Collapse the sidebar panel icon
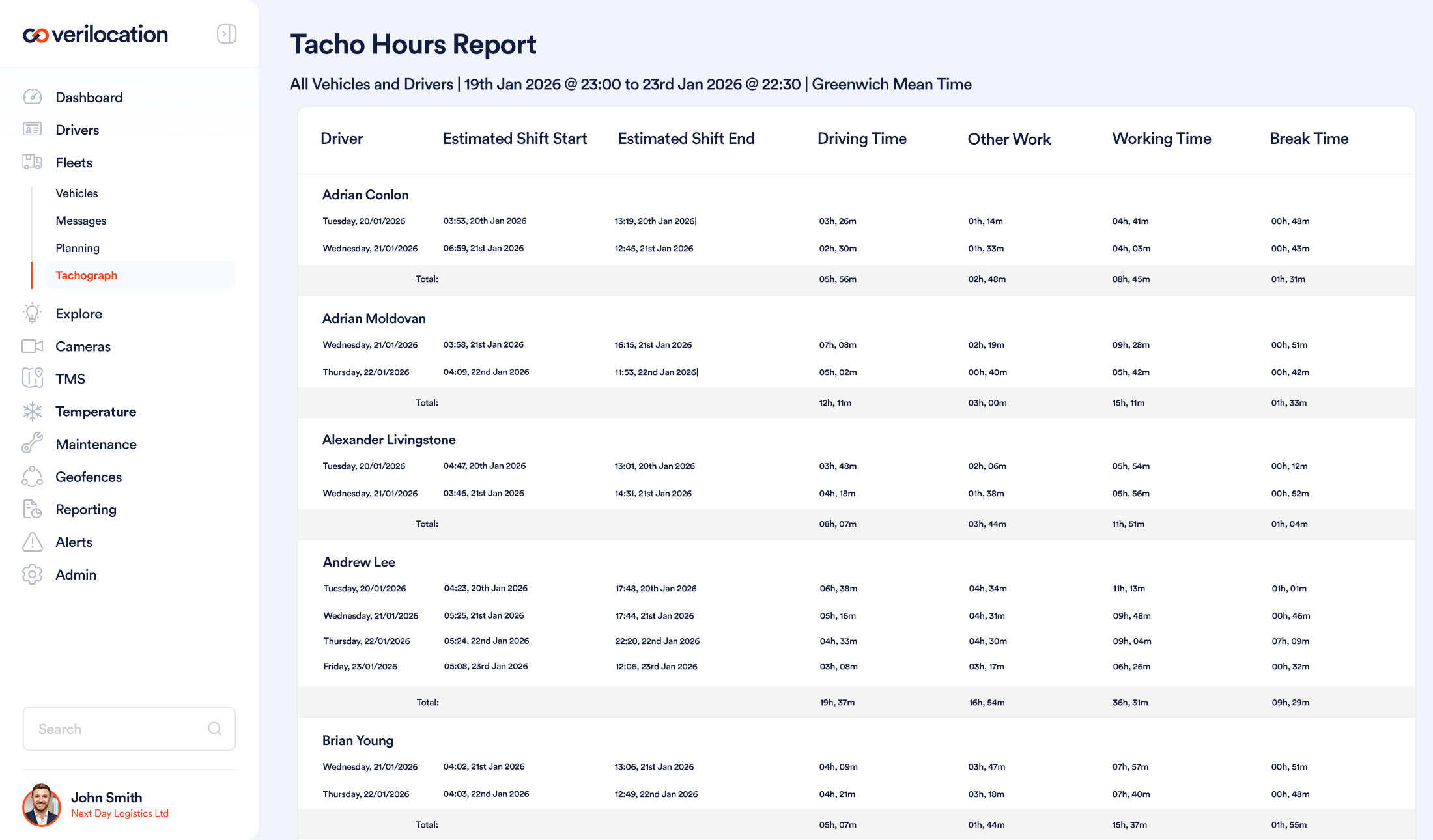This screenshot has width=1433, height=840. pyautogui.click(x=226, y=34)
